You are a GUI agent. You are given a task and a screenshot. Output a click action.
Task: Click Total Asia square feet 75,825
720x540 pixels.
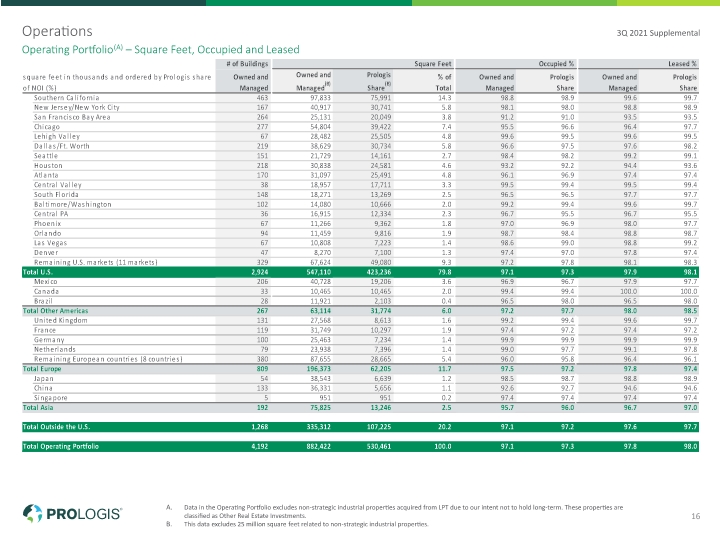tap(320, 407)
